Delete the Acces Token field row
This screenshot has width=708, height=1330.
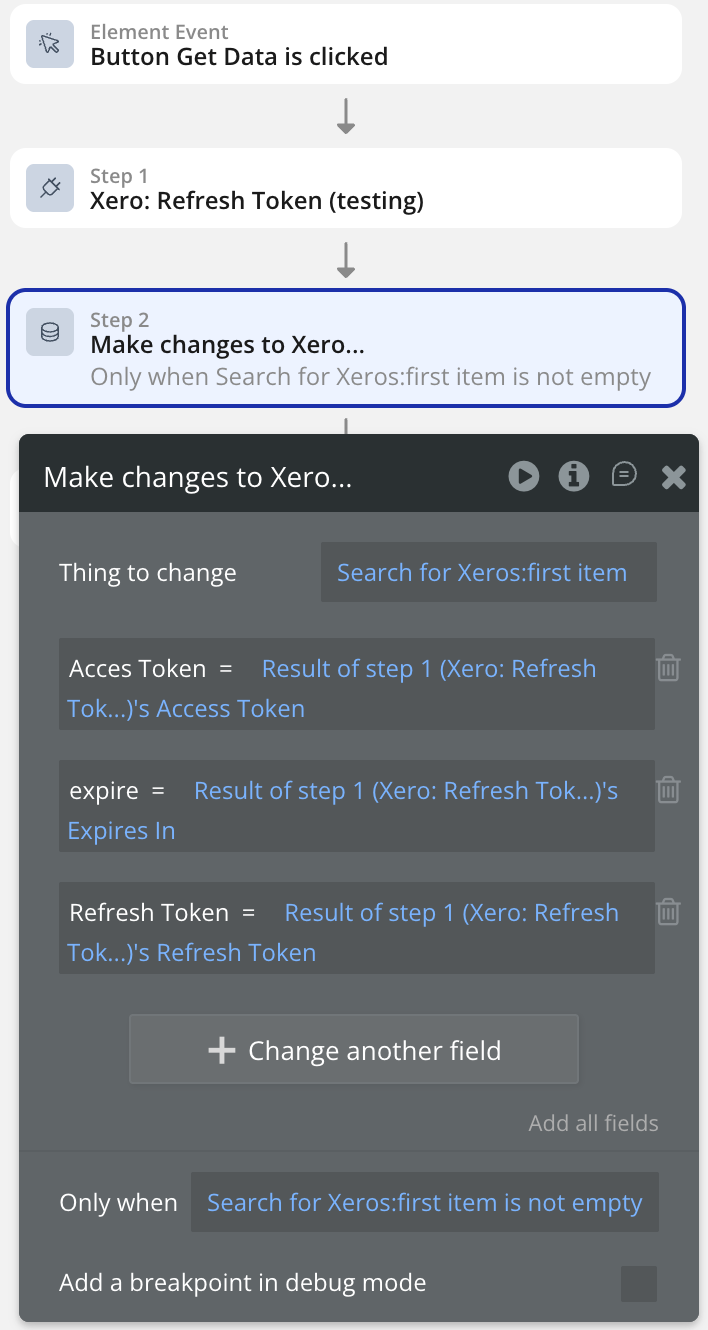(668, 668)
